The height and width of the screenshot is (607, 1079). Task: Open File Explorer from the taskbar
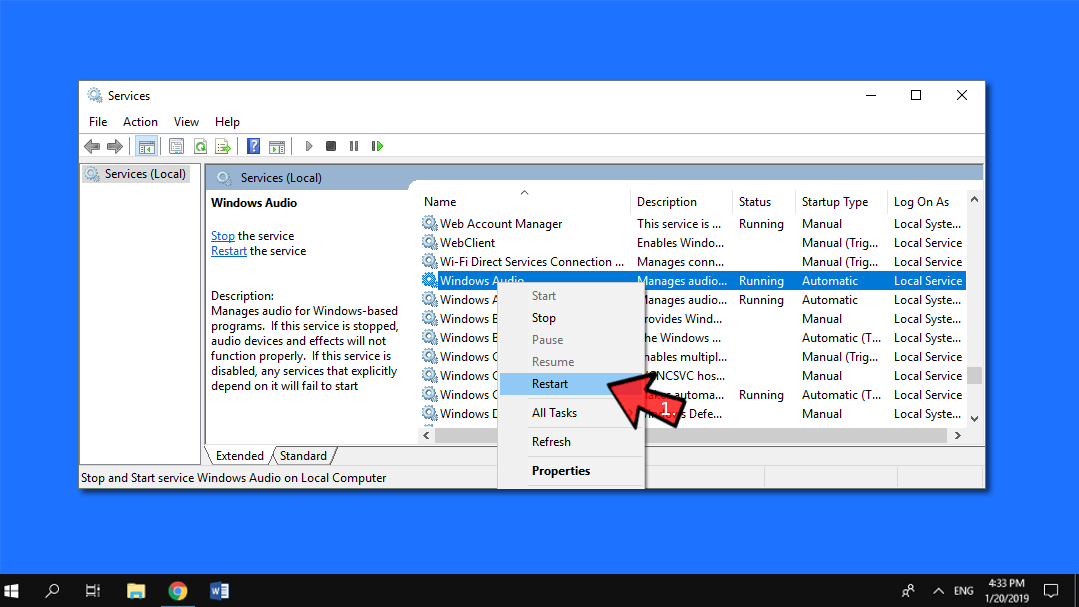(x=136, y=590)
